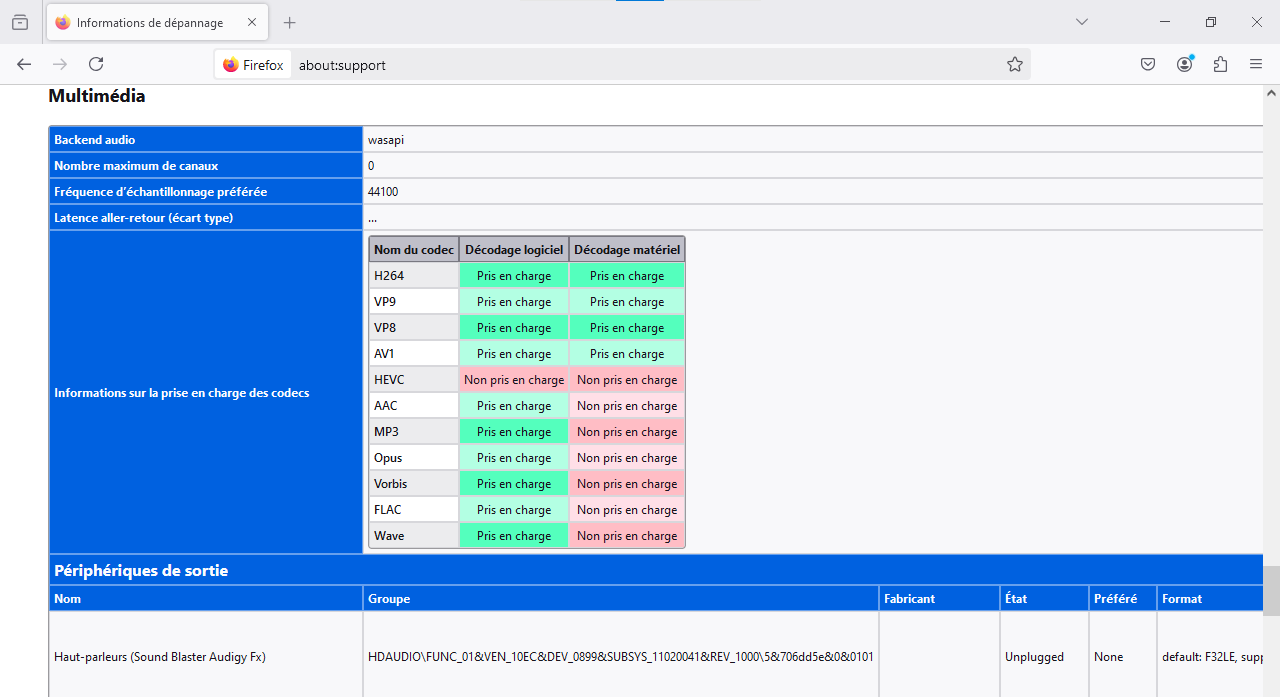Click FLAC's Décodage logiciel status cell
The image size is (1280, 697).
pyautogui.click(x=514, y=510)
